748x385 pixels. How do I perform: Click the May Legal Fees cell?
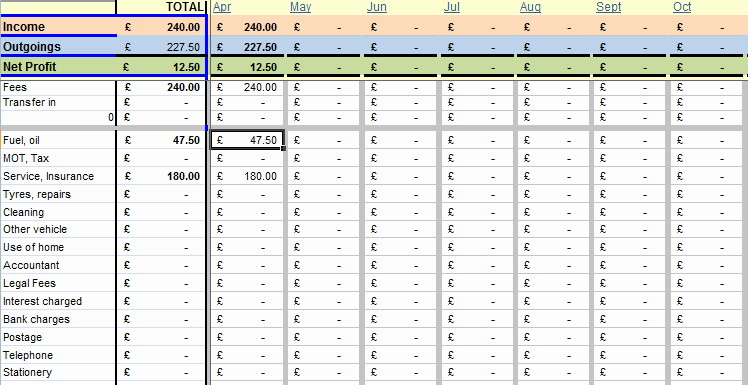click(324, 283)
